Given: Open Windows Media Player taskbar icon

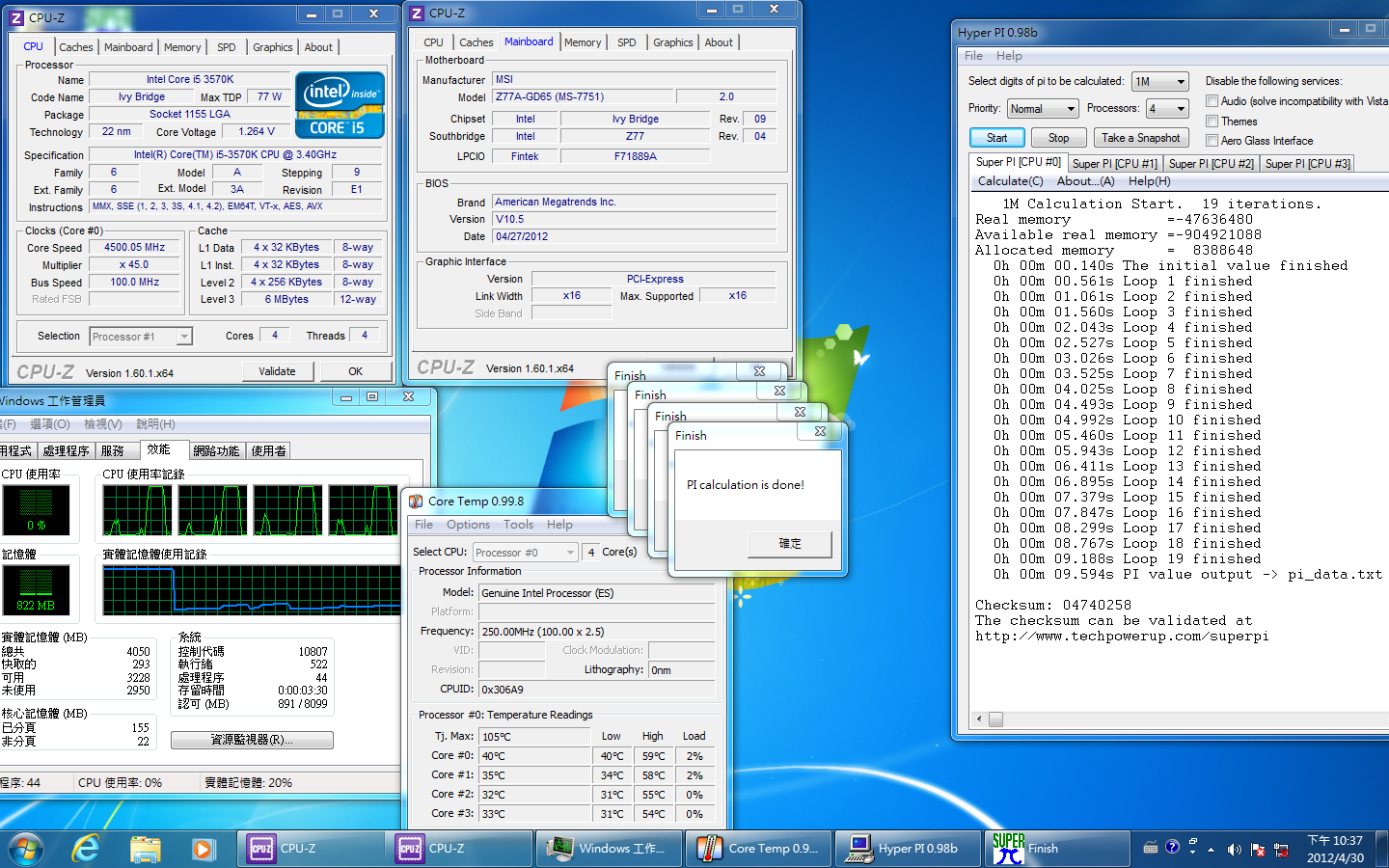Looking at the screenshot, I should [202, 849].
